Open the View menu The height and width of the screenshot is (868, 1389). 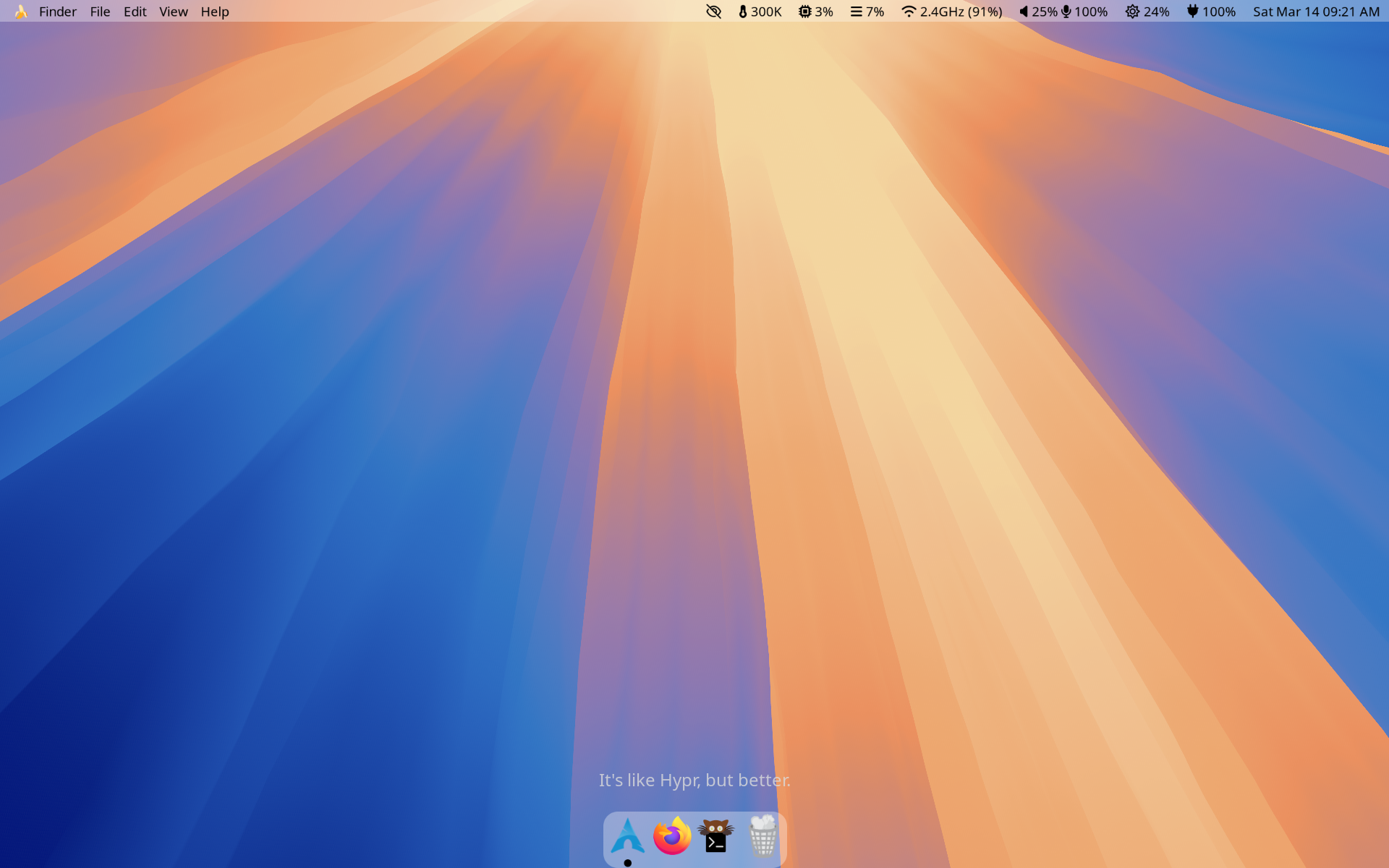point(174,12)
